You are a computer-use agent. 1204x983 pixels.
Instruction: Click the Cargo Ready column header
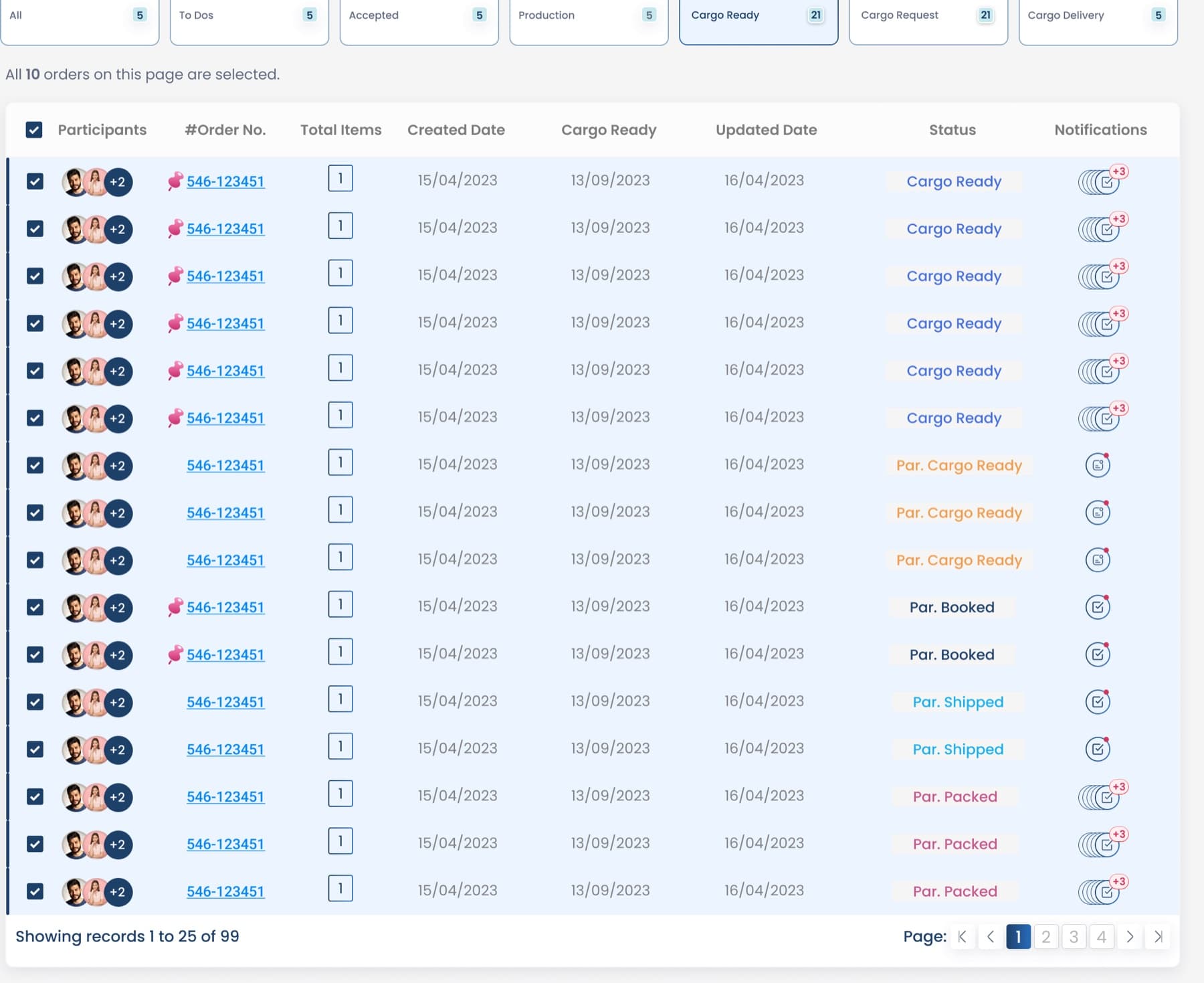click(609, 130)
